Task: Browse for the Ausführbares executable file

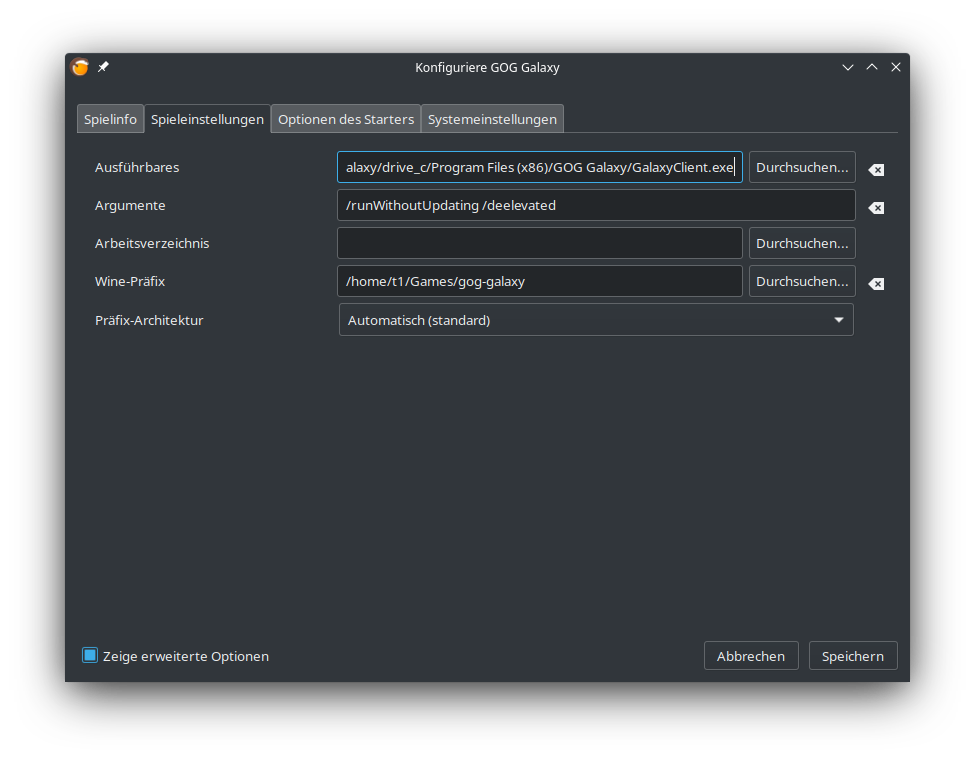Action: pos(802,167)
